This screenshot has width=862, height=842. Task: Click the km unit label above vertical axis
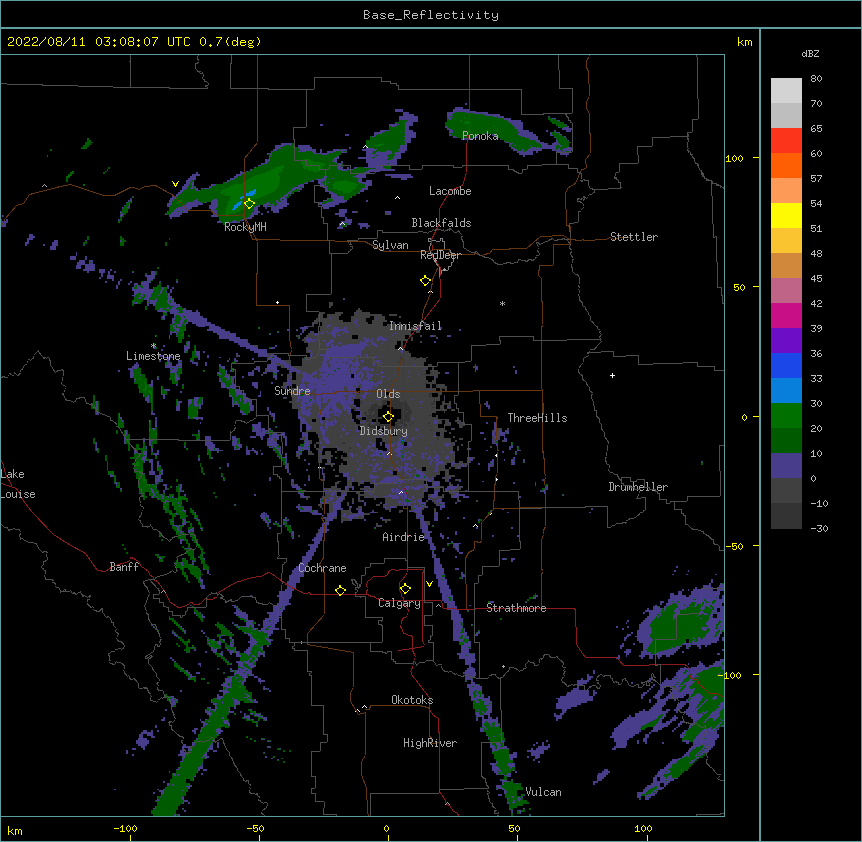(x=744, y=42)
